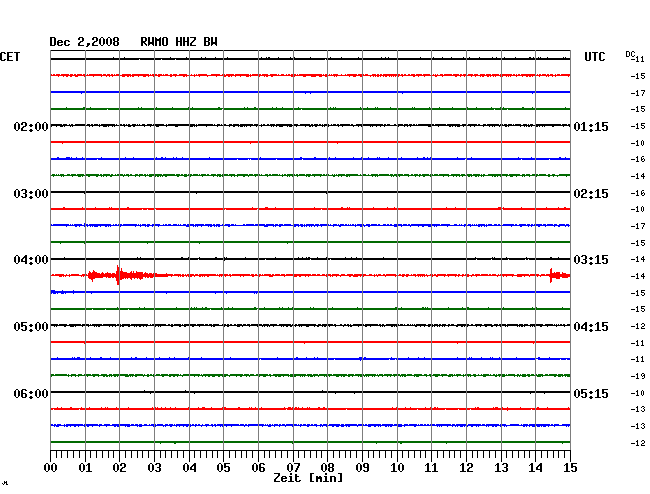Click the 04:15 UTC time label
This screenshot has width=650, height=494.
tap(591, 327)
